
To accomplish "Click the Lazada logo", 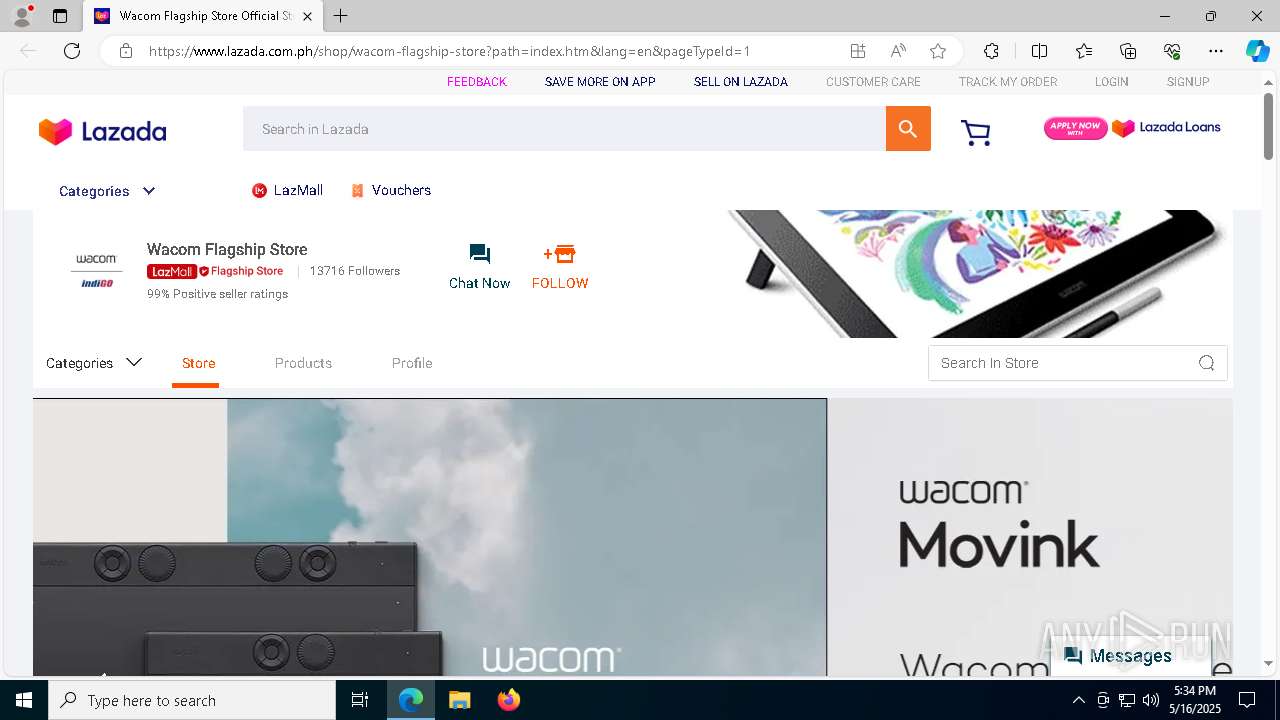I will point(102,131).
